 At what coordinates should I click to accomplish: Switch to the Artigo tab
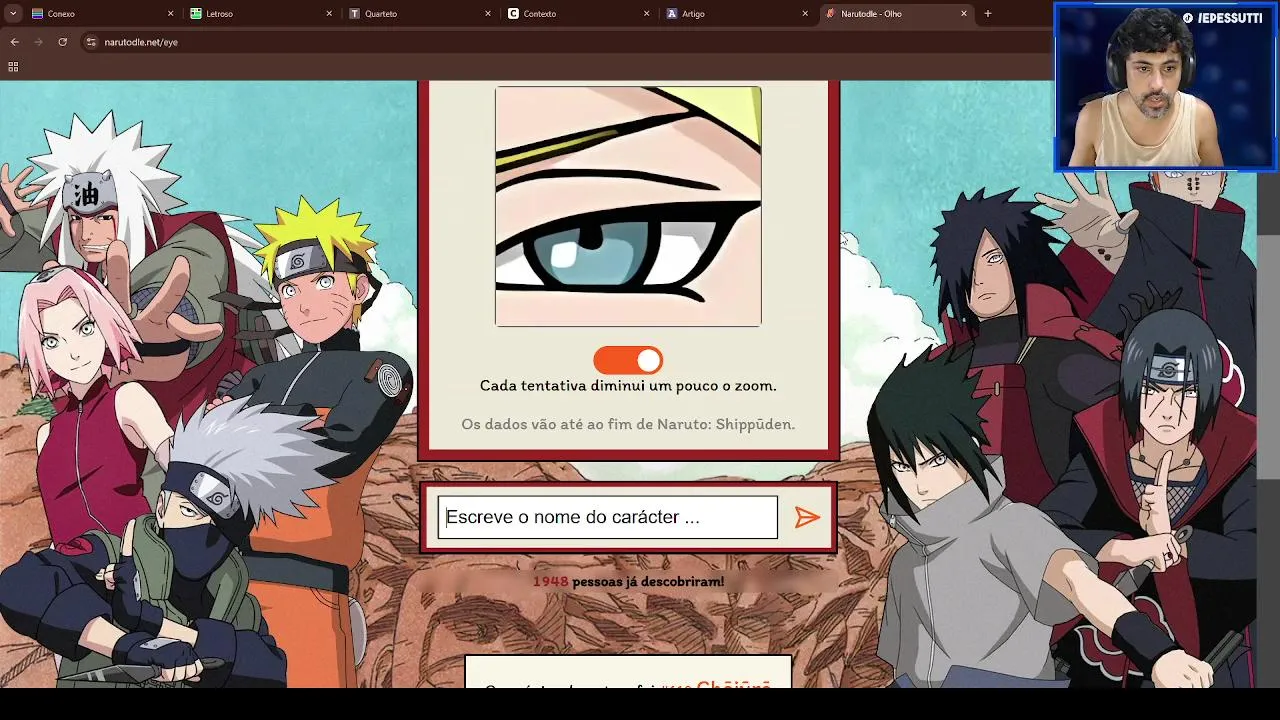[x=736, y=14]
